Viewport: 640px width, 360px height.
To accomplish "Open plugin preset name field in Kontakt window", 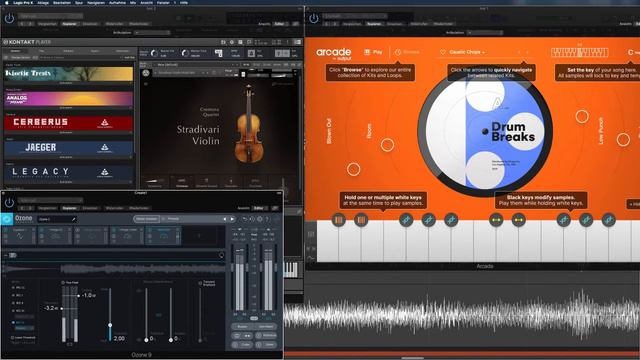I will [51, 16].
